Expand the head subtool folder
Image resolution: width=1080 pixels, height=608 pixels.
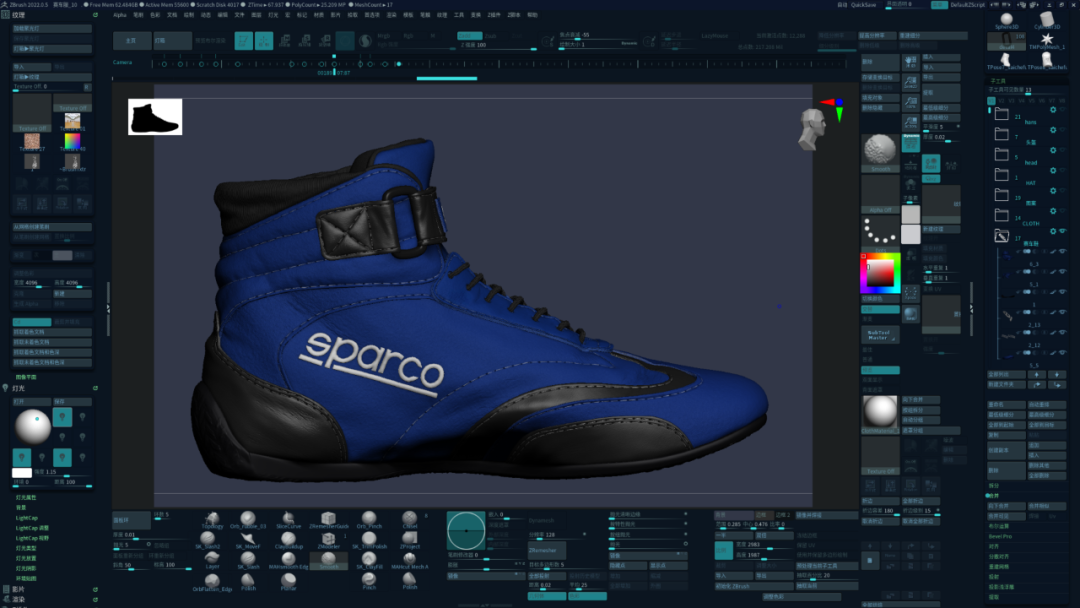tap(1001, 155)
